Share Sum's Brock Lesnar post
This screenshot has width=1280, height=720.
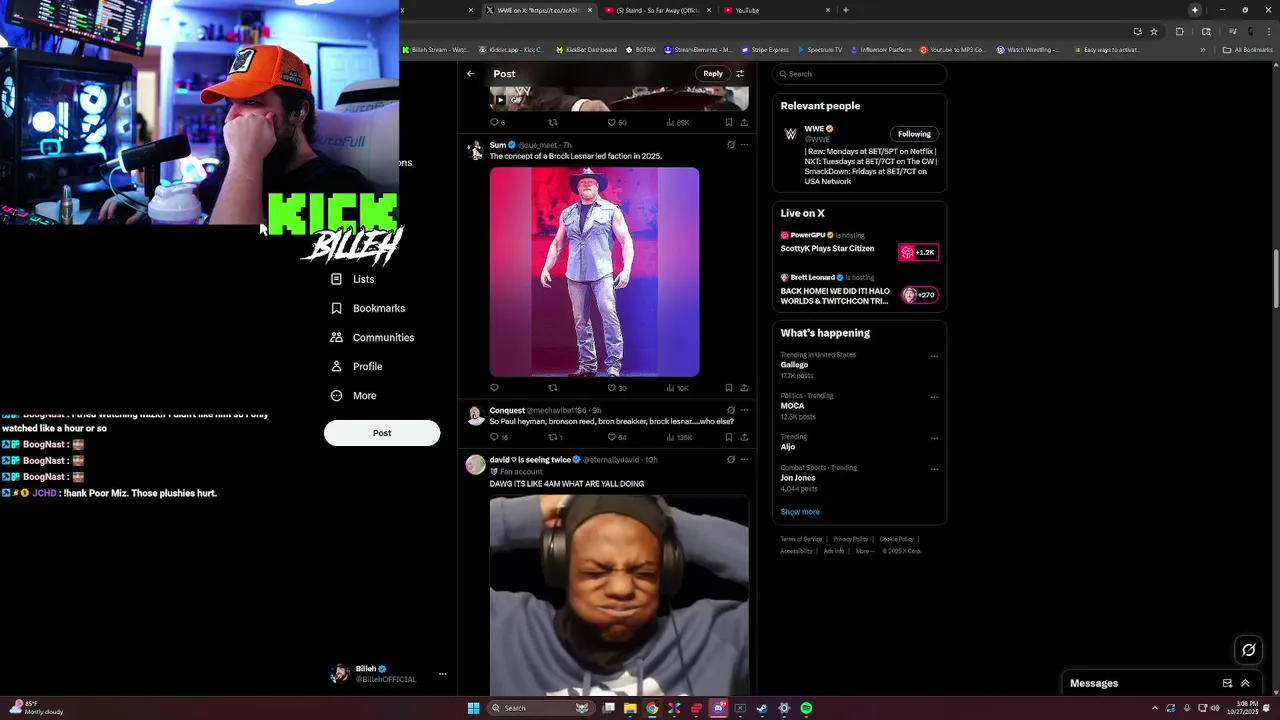[x=744, y=388]
